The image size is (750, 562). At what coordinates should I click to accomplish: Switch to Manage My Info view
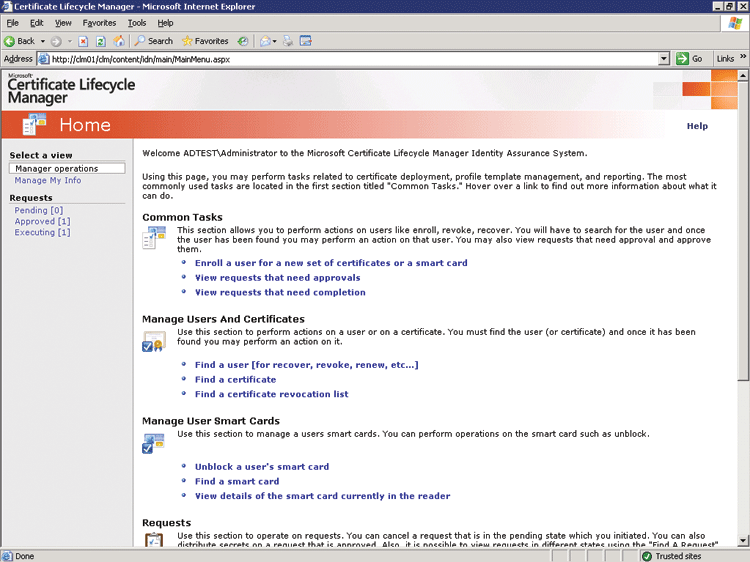48,180
